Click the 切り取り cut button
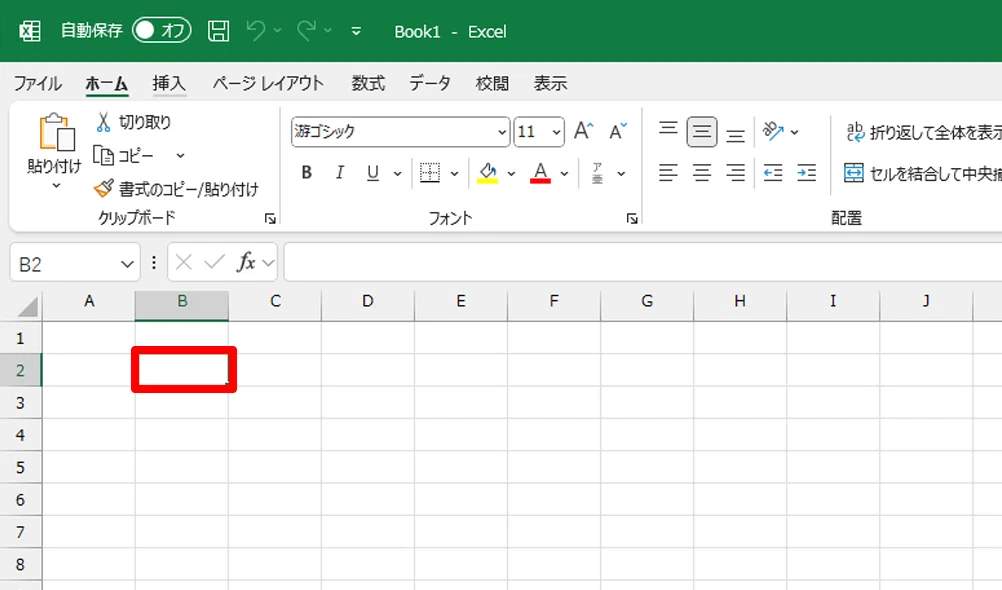The image size is (1002, 590). point(134,122)
